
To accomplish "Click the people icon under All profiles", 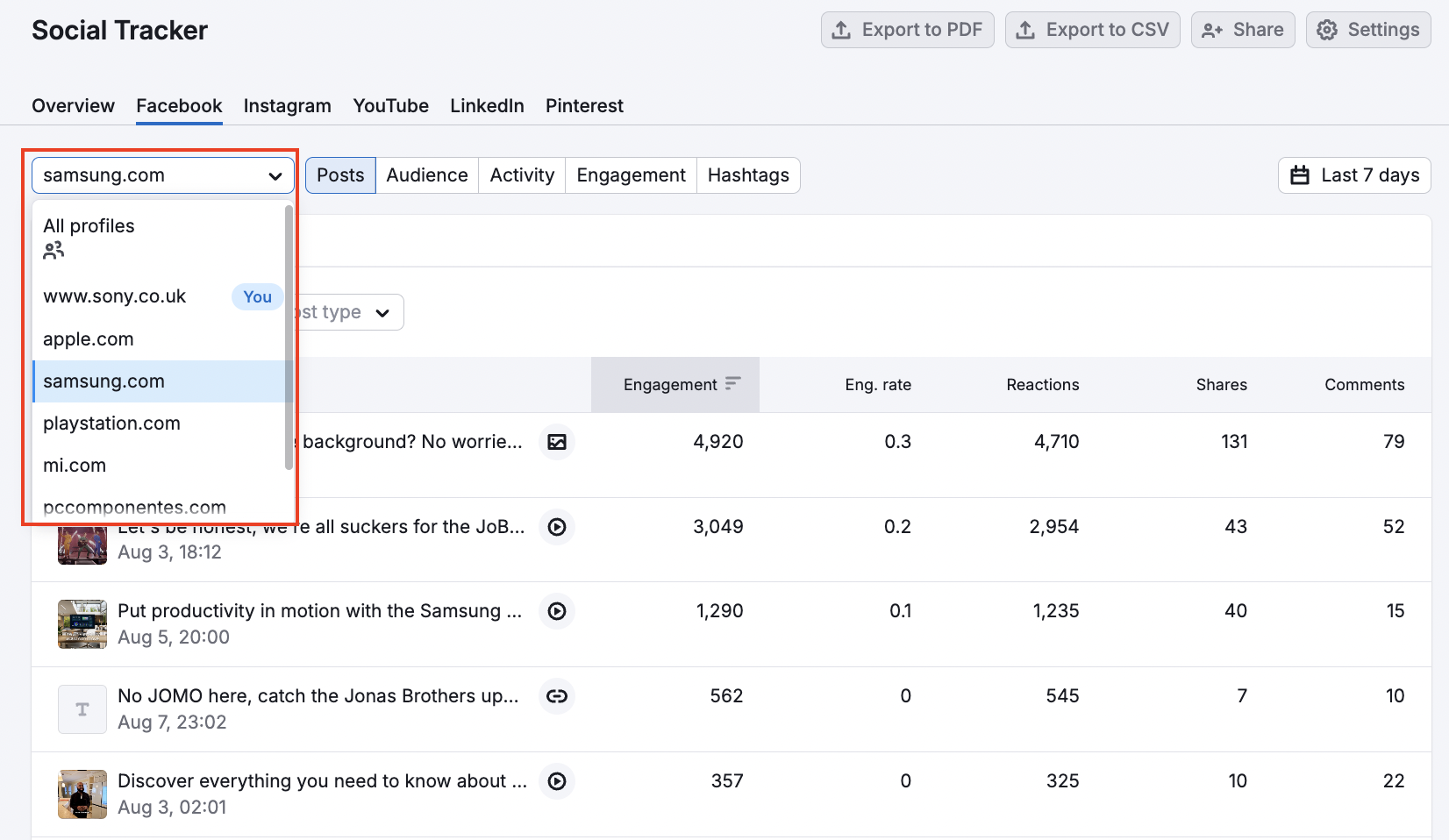I will 53,250.
